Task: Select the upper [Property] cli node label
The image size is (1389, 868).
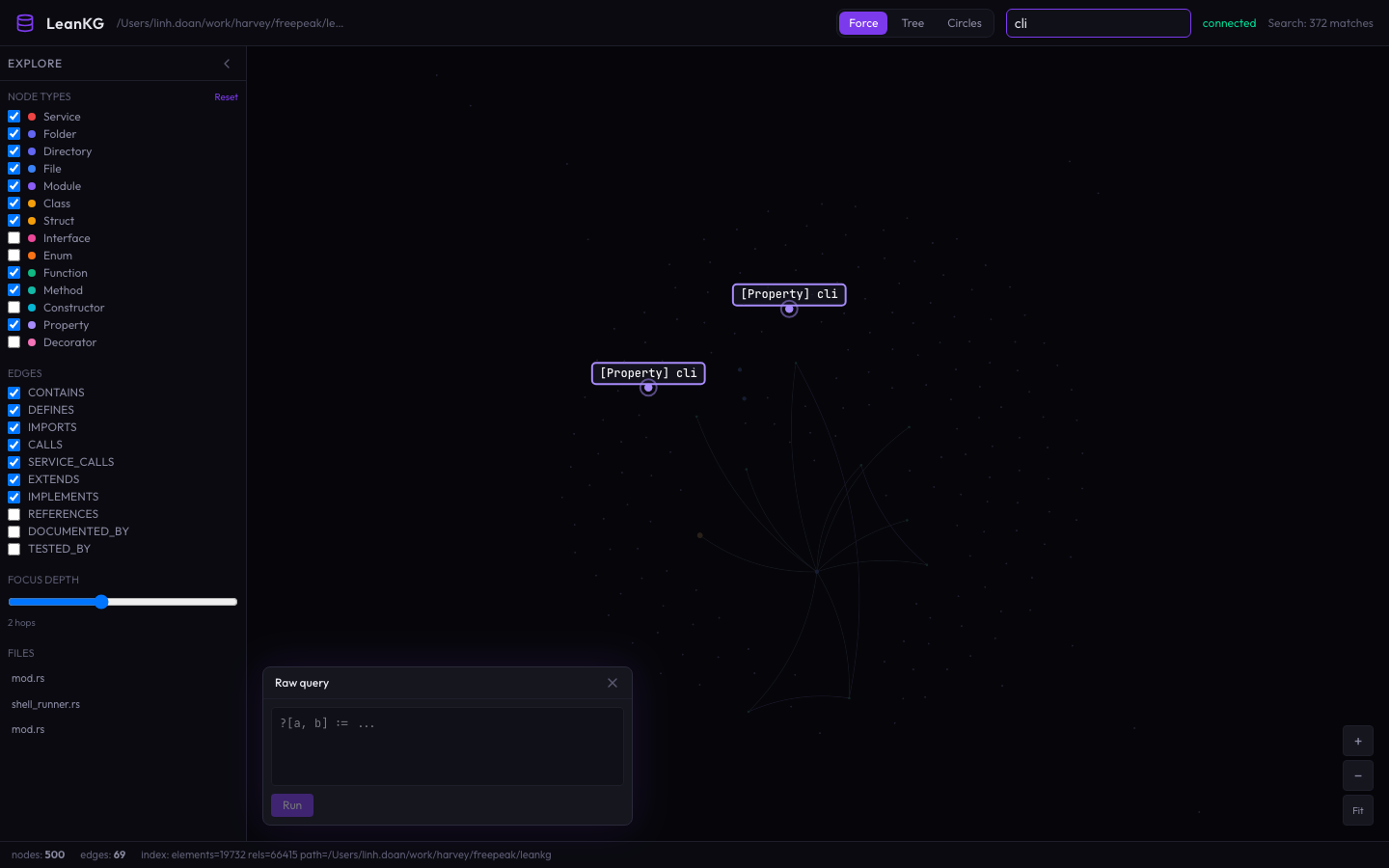Action: 789,294
